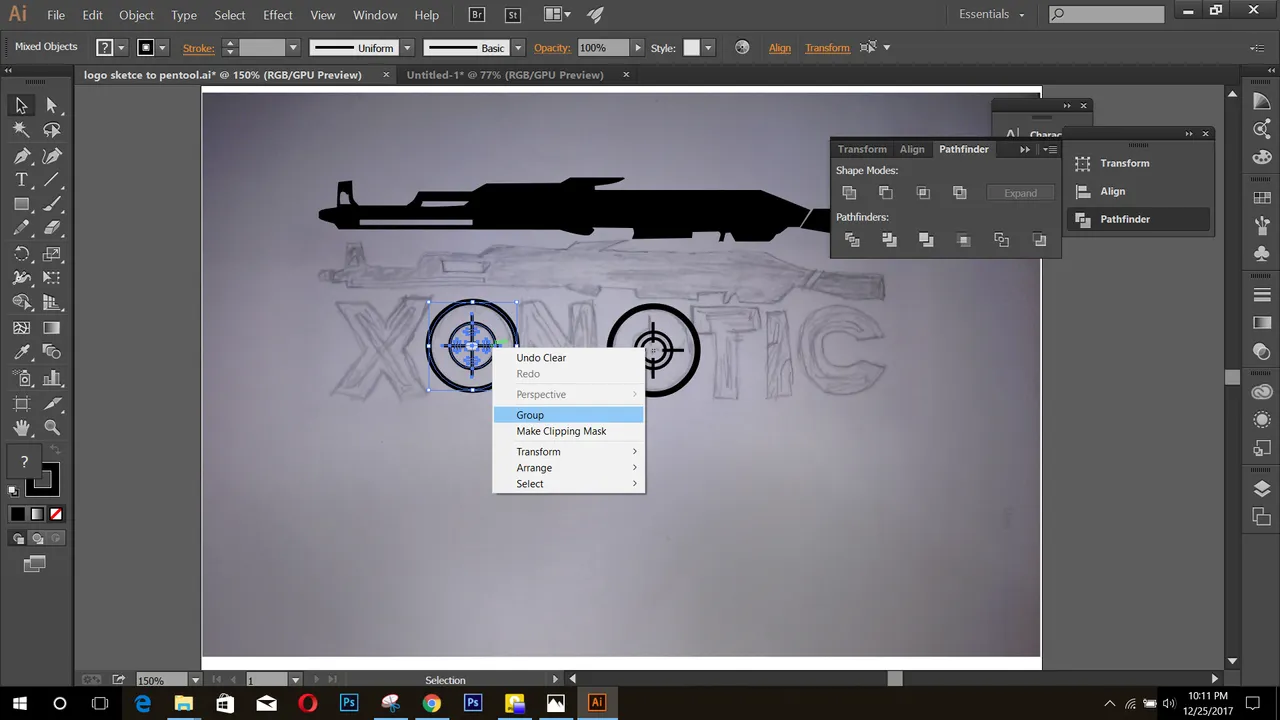The width and height of the screenshot is (1280, 720).
Task: Choose Group from the context menu
Action: click(x=530, y=415)
